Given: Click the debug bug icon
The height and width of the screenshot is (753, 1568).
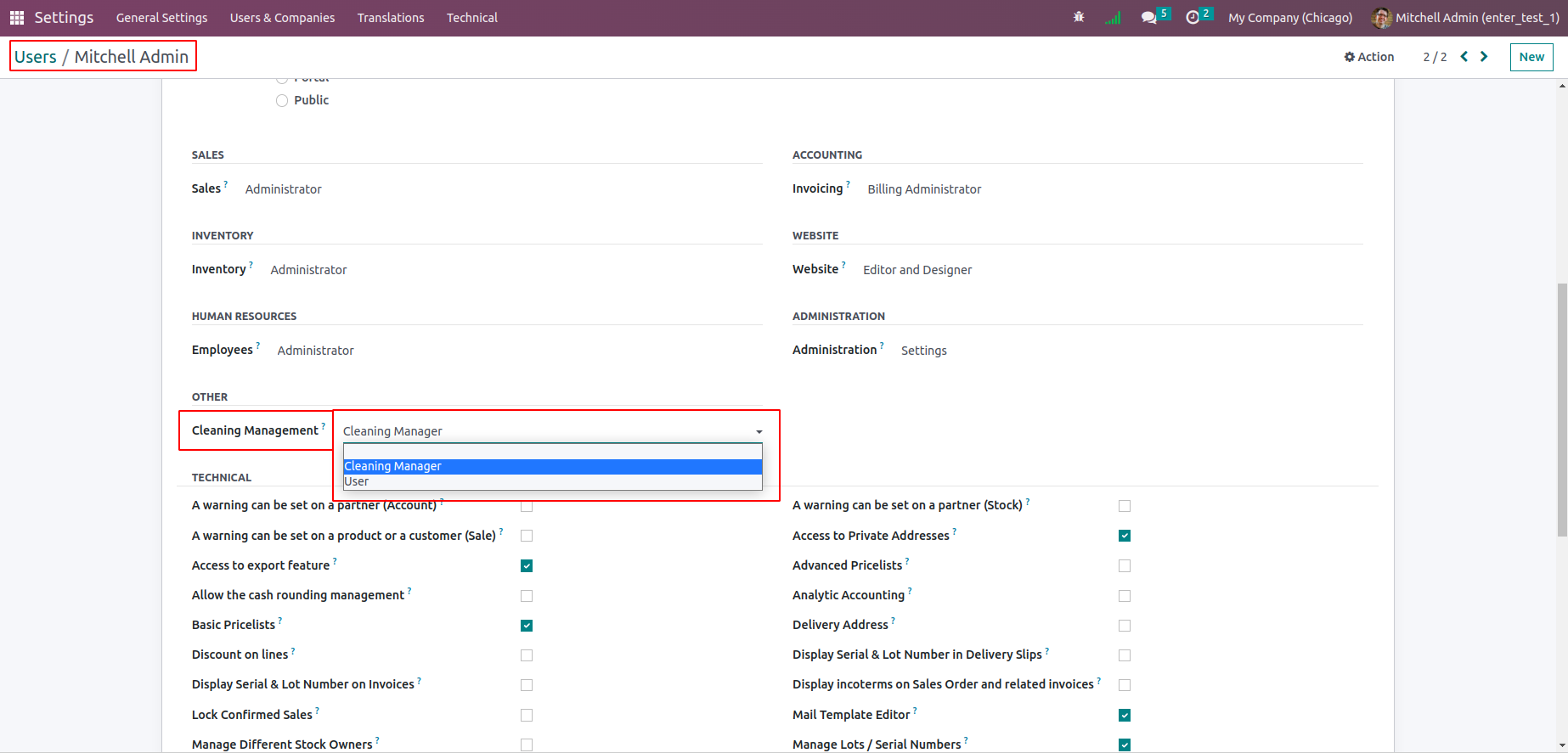Looking at the screenshot, I should click(1079, 17).
